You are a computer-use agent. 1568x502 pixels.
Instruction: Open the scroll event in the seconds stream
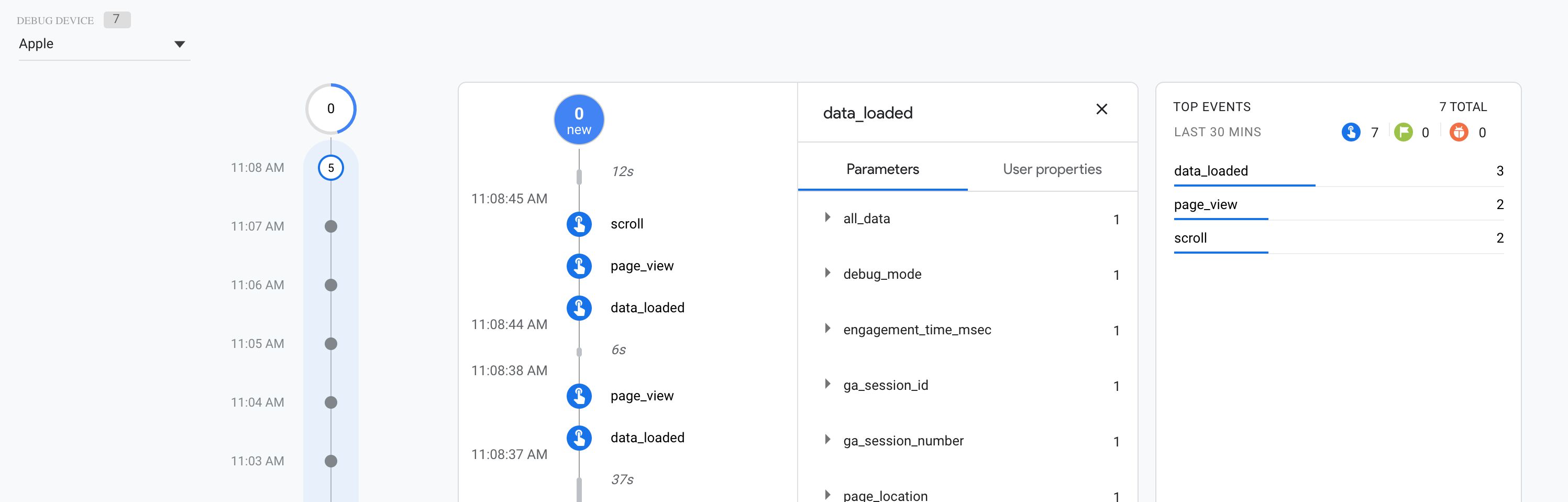pos(627,224)
